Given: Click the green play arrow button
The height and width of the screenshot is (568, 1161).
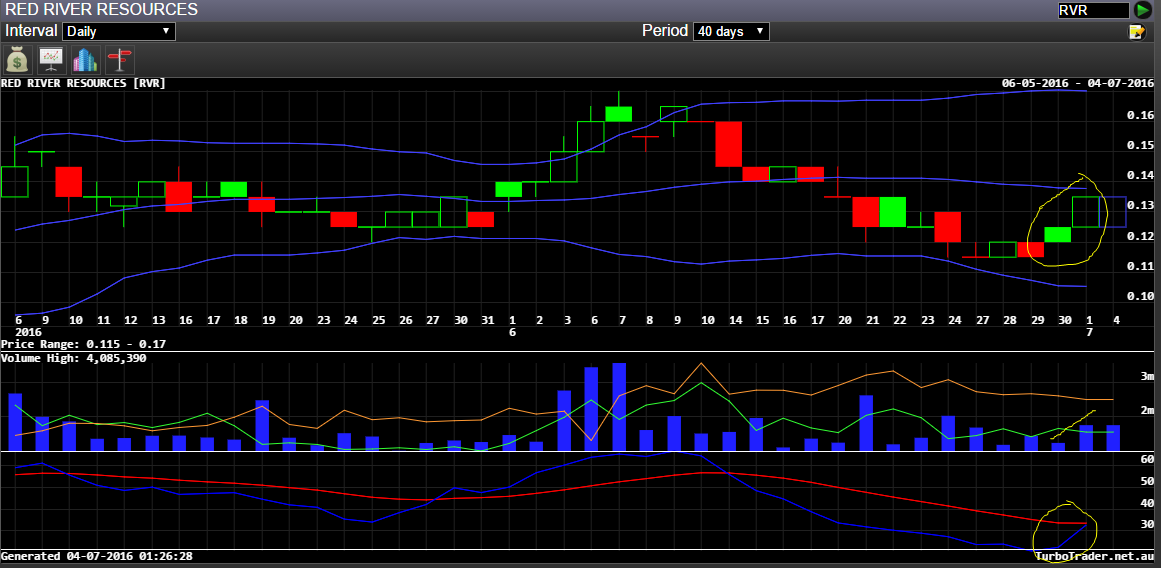Looking at the screenshot, I should coord(1142,10).
